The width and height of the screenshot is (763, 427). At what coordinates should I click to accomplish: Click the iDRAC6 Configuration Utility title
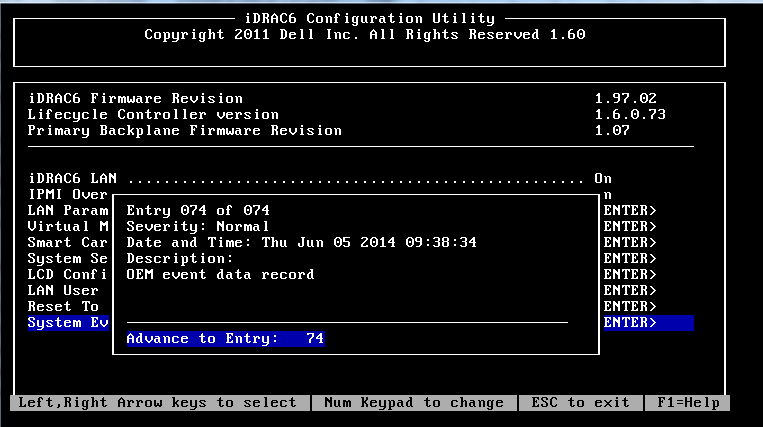pos(370,19)
